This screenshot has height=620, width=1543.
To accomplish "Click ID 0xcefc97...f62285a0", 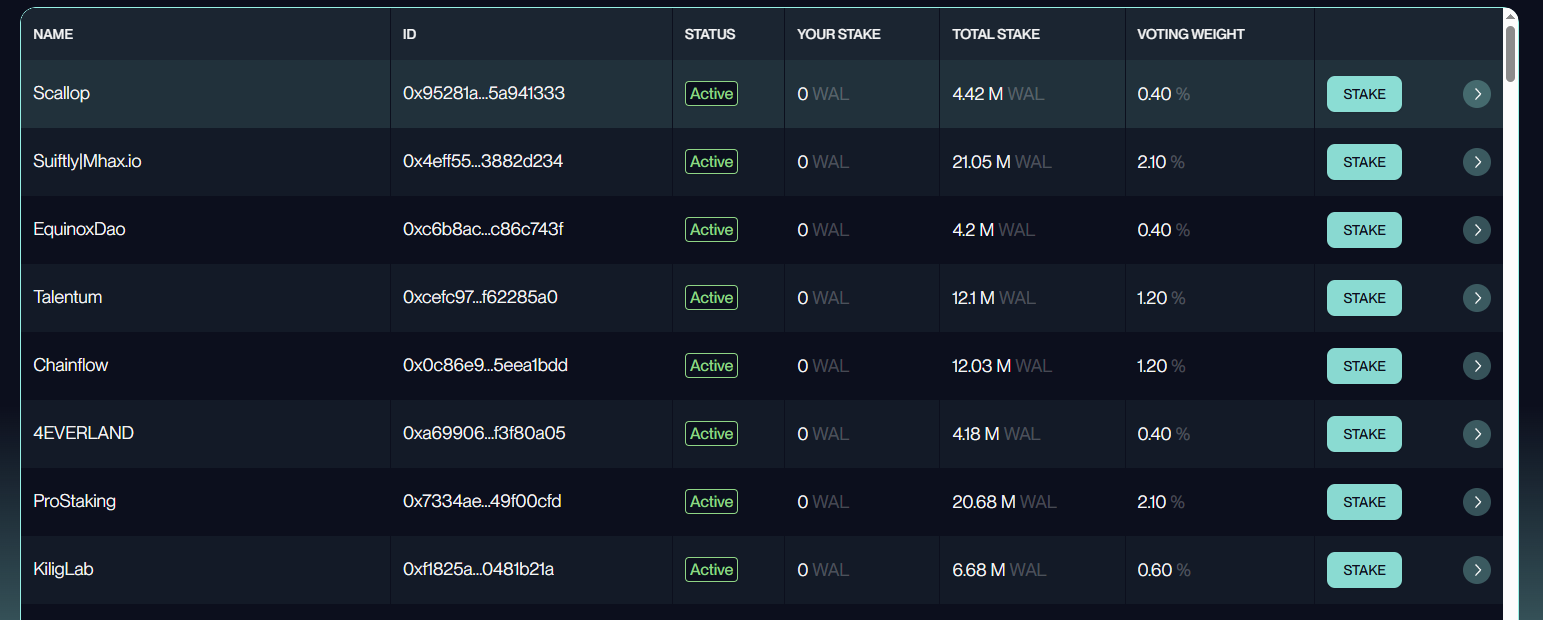I will [480, 297].
